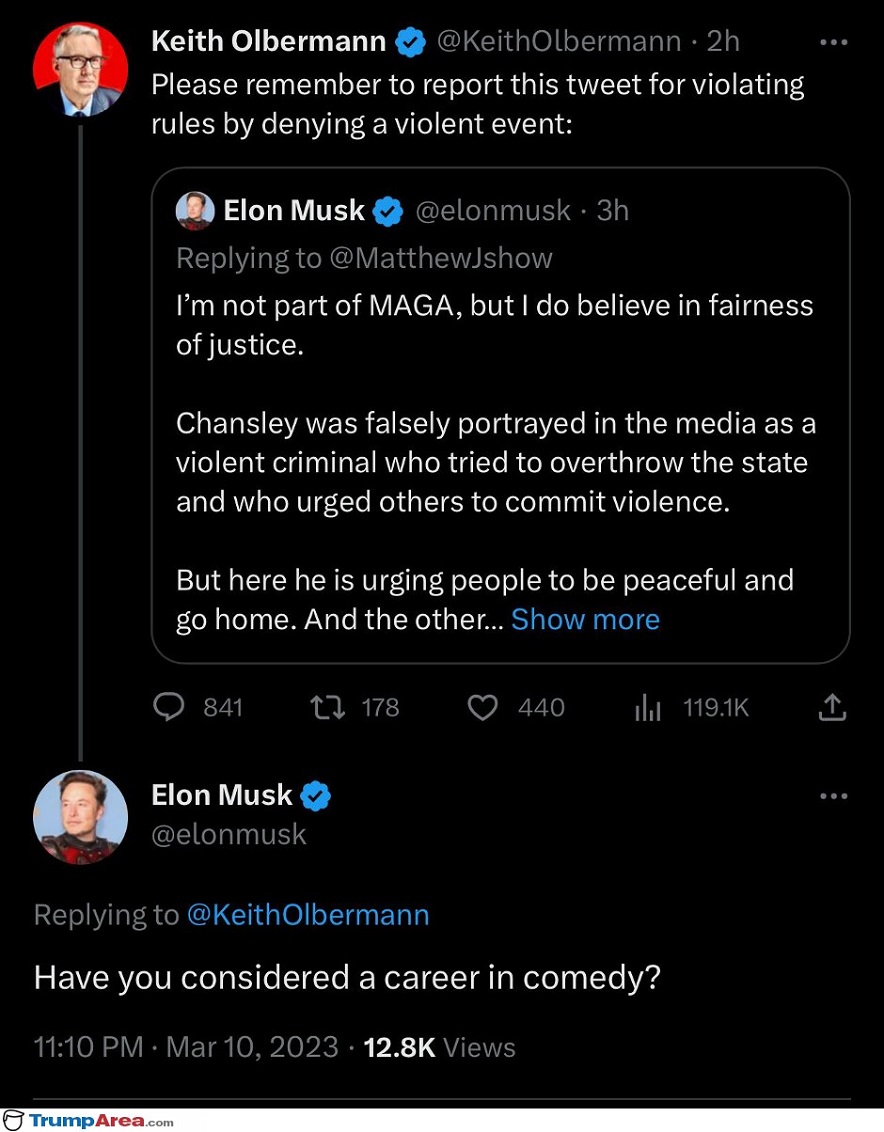Click verified badge beside Elon Musk reply

coord(316,795)
